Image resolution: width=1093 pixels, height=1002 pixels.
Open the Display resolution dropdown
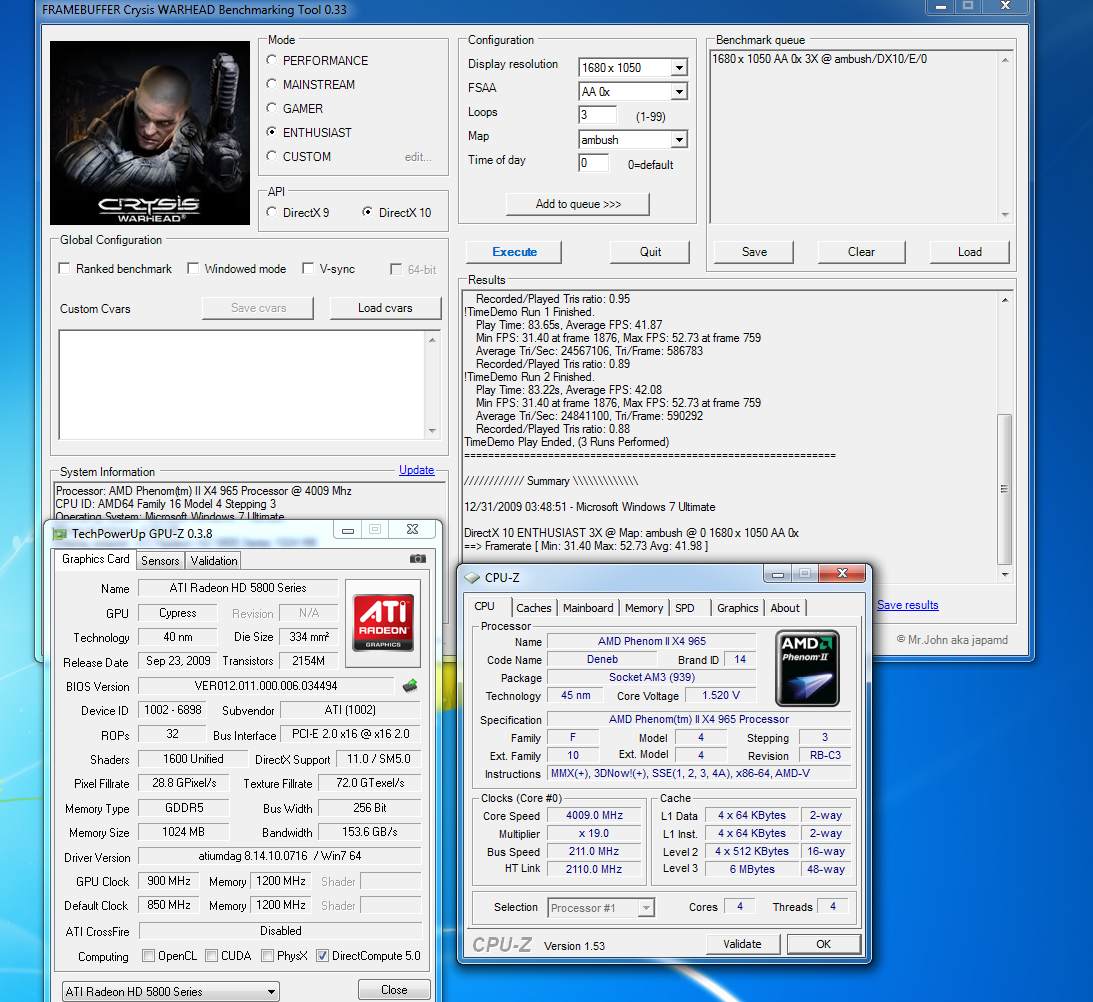(x=679, y=68)
